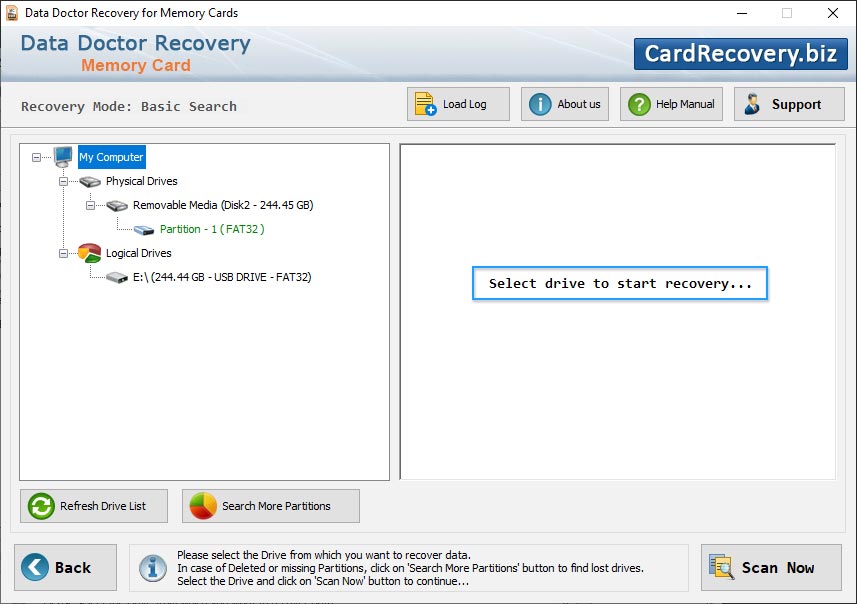
Task: Click the Logical Drives pie chart icon
Action: (x=90, y=253)
